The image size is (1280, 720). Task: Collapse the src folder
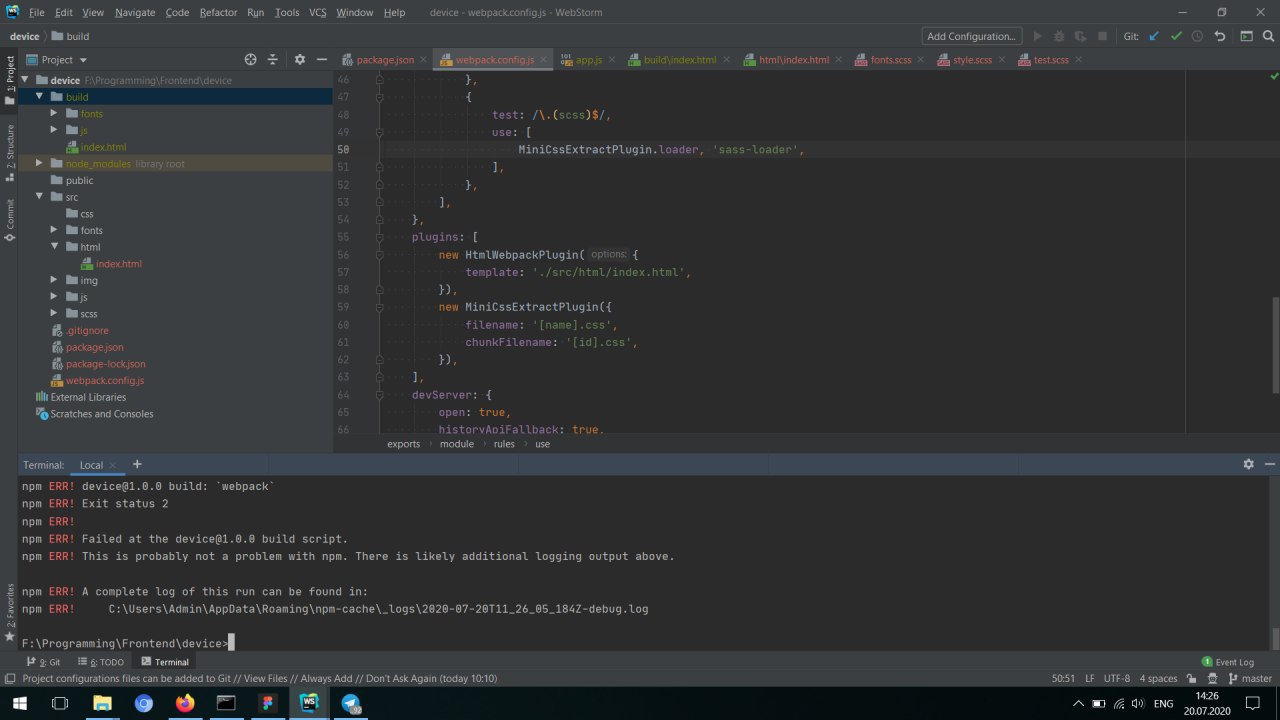tap(40, 197)
